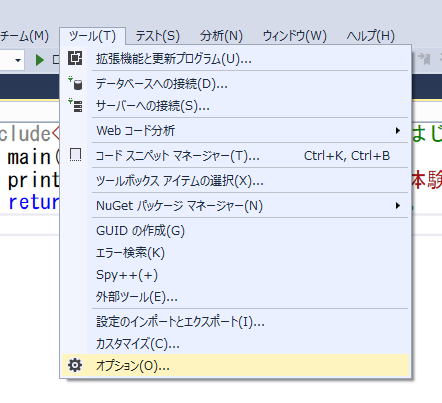Click the extensions and updates icon
Image resolution: width=442 pixels, height=403 pixels.
[75, 58]
